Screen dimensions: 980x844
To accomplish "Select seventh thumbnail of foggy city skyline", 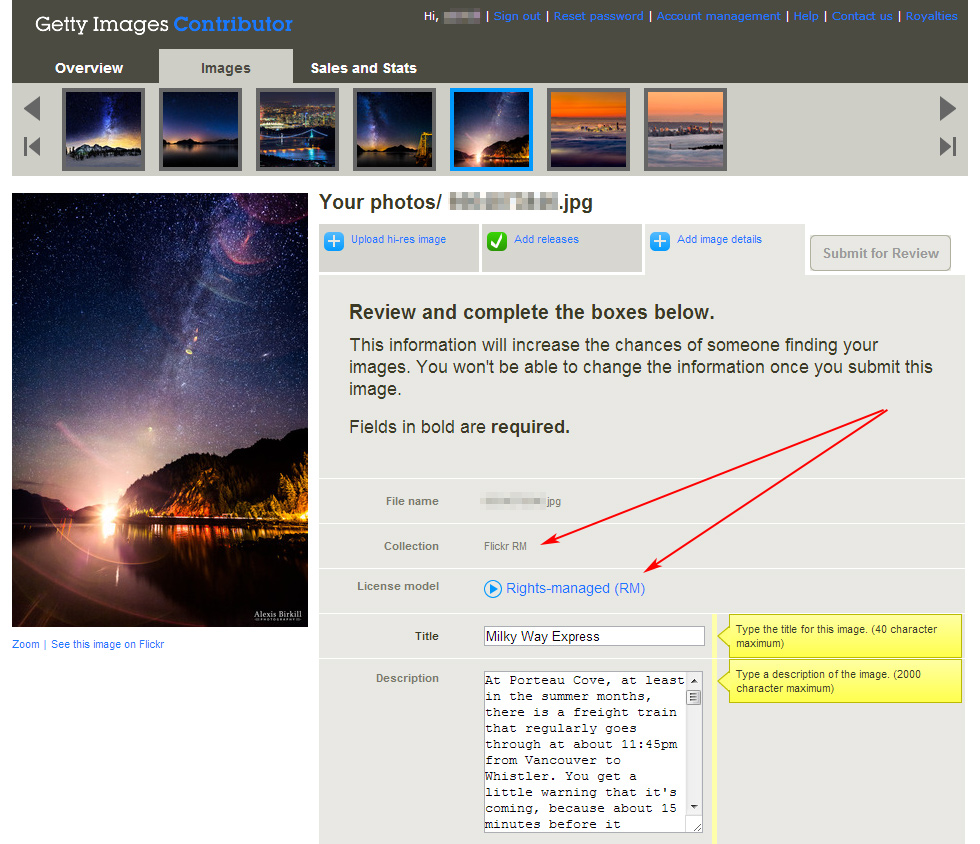I will 685,129.
